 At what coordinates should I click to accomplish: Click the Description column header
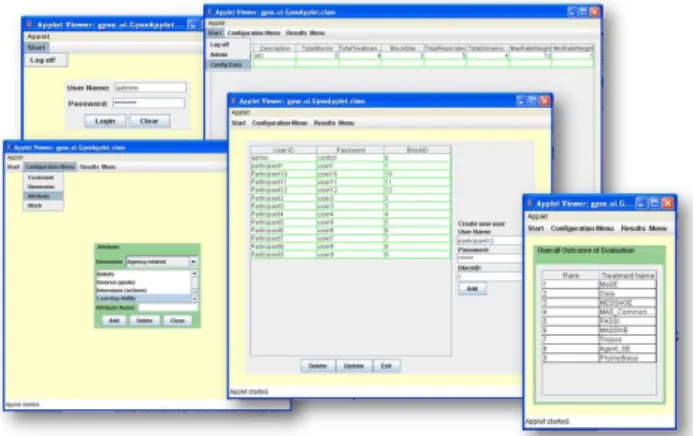click(275, 48)
